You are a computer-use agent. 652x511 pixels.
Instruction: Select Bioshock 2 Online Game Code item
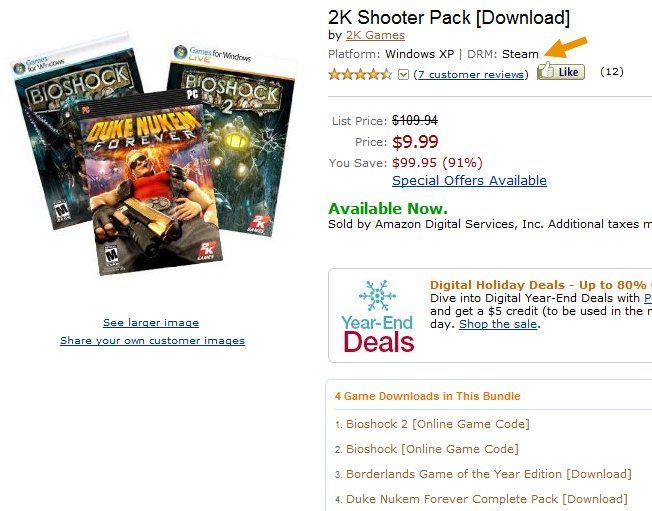pos(437,424)
